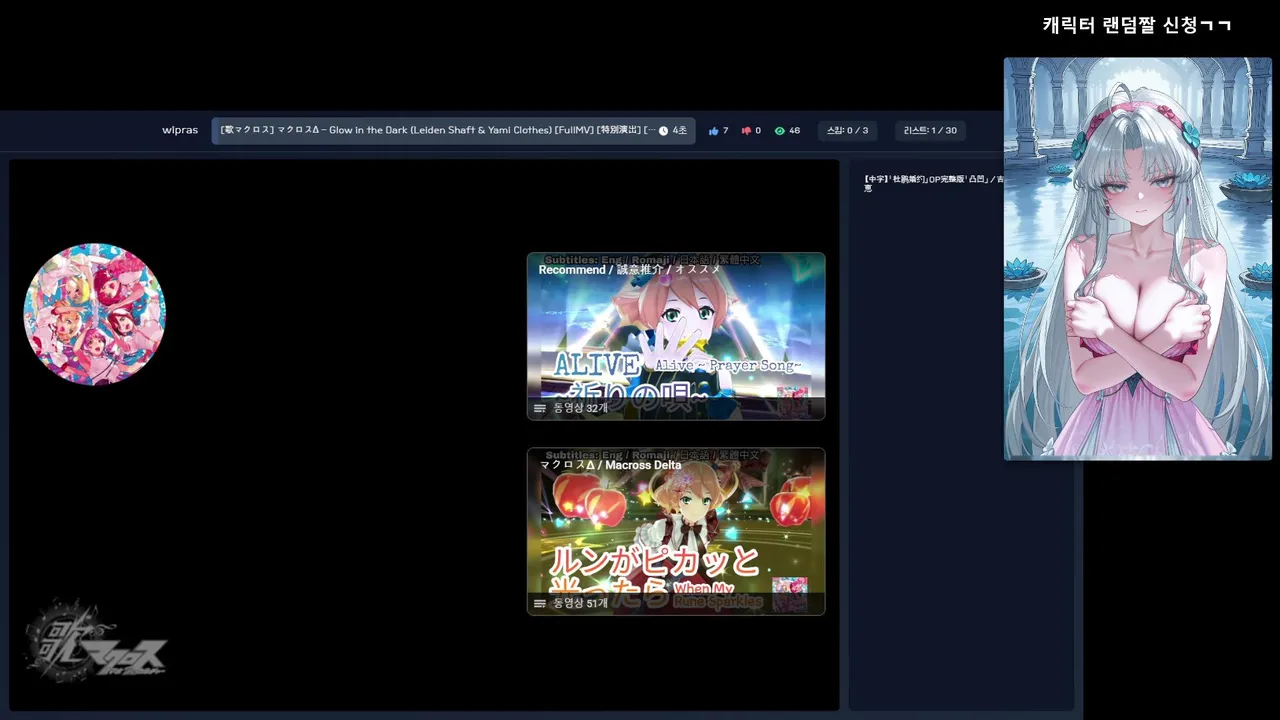
Task: Click the clock timer icon in title bar
Action: point(664,131)
